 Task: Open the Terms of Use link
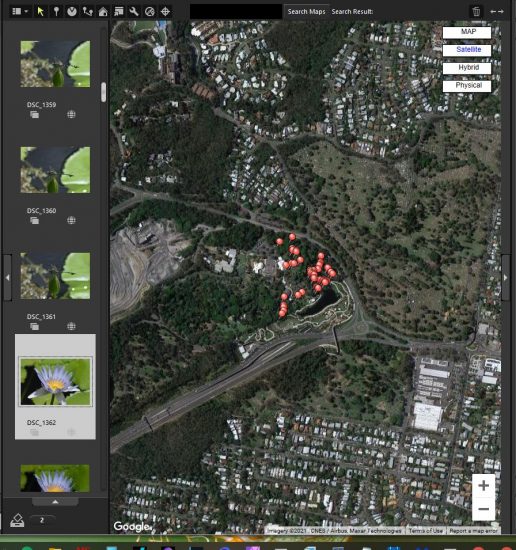pyautogui.click(x=426, y=531)
